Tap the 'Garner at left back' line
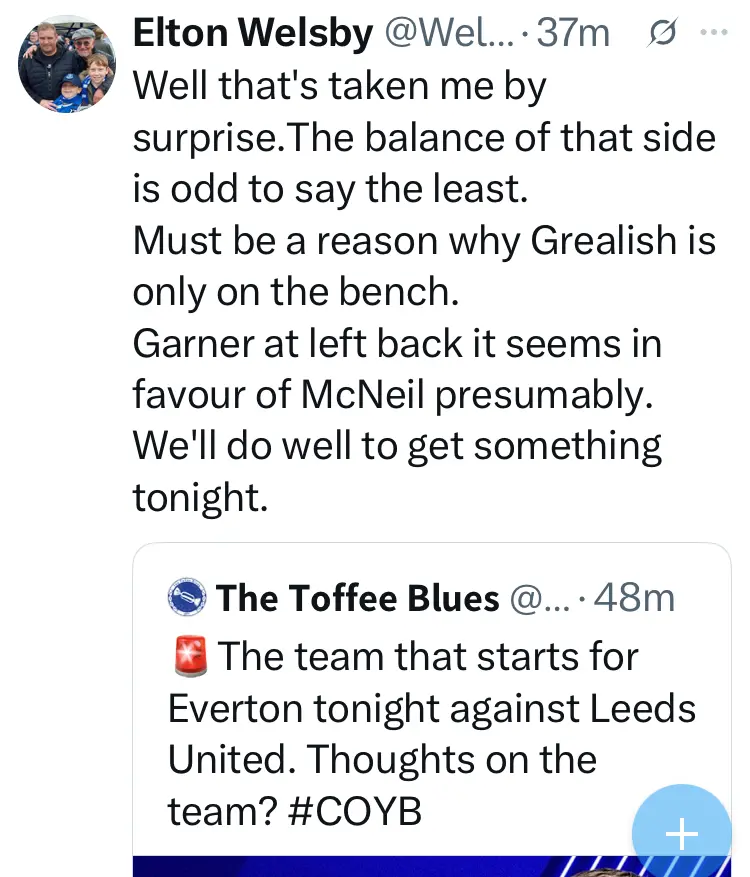 (397, 344)
